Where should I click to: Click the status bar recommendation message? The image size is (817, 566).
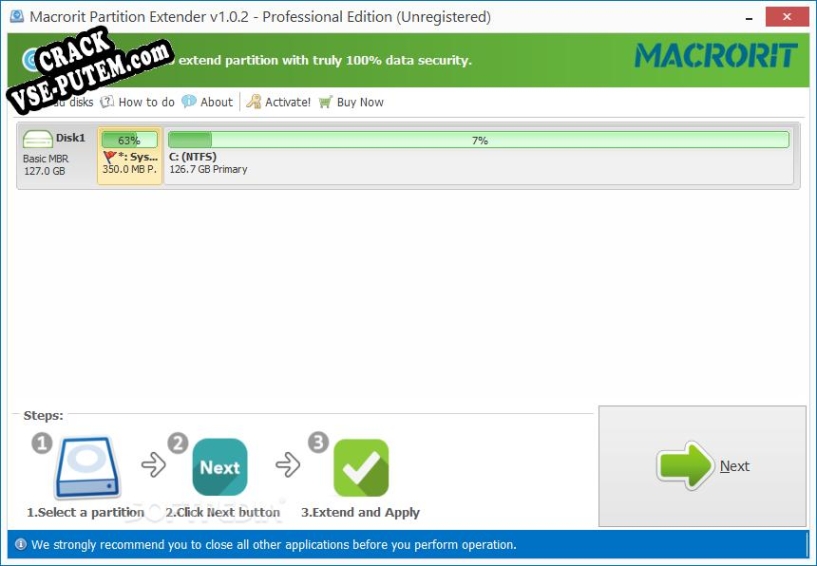(x=274, y=545)
